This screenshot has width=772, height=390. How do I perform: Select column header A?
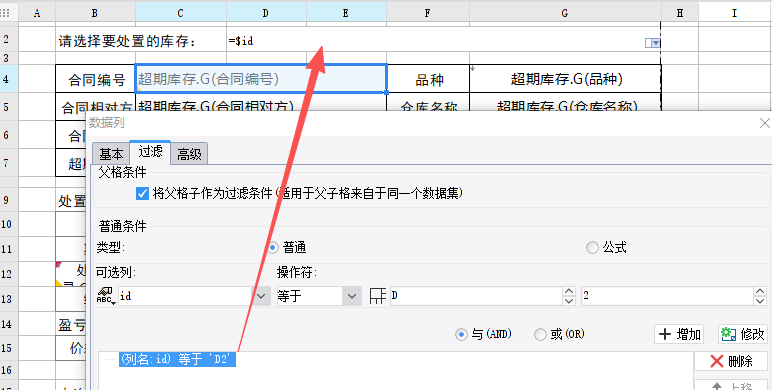tap(37, 13)
